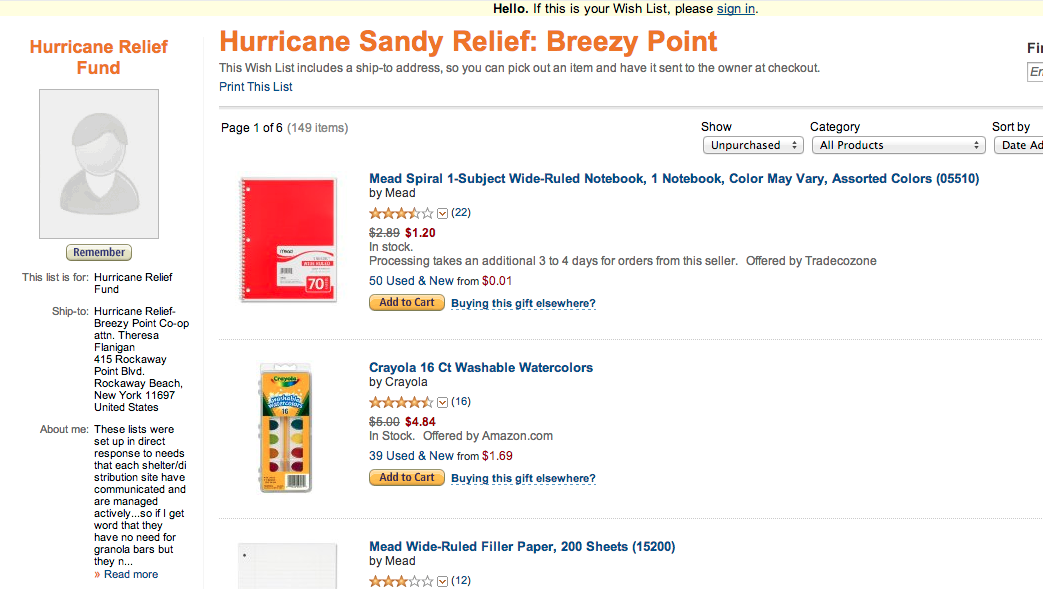Open the Sort by dropdown
Image resolution: width=1043 pixels, height=589 pixels.
coord(1018,145)
